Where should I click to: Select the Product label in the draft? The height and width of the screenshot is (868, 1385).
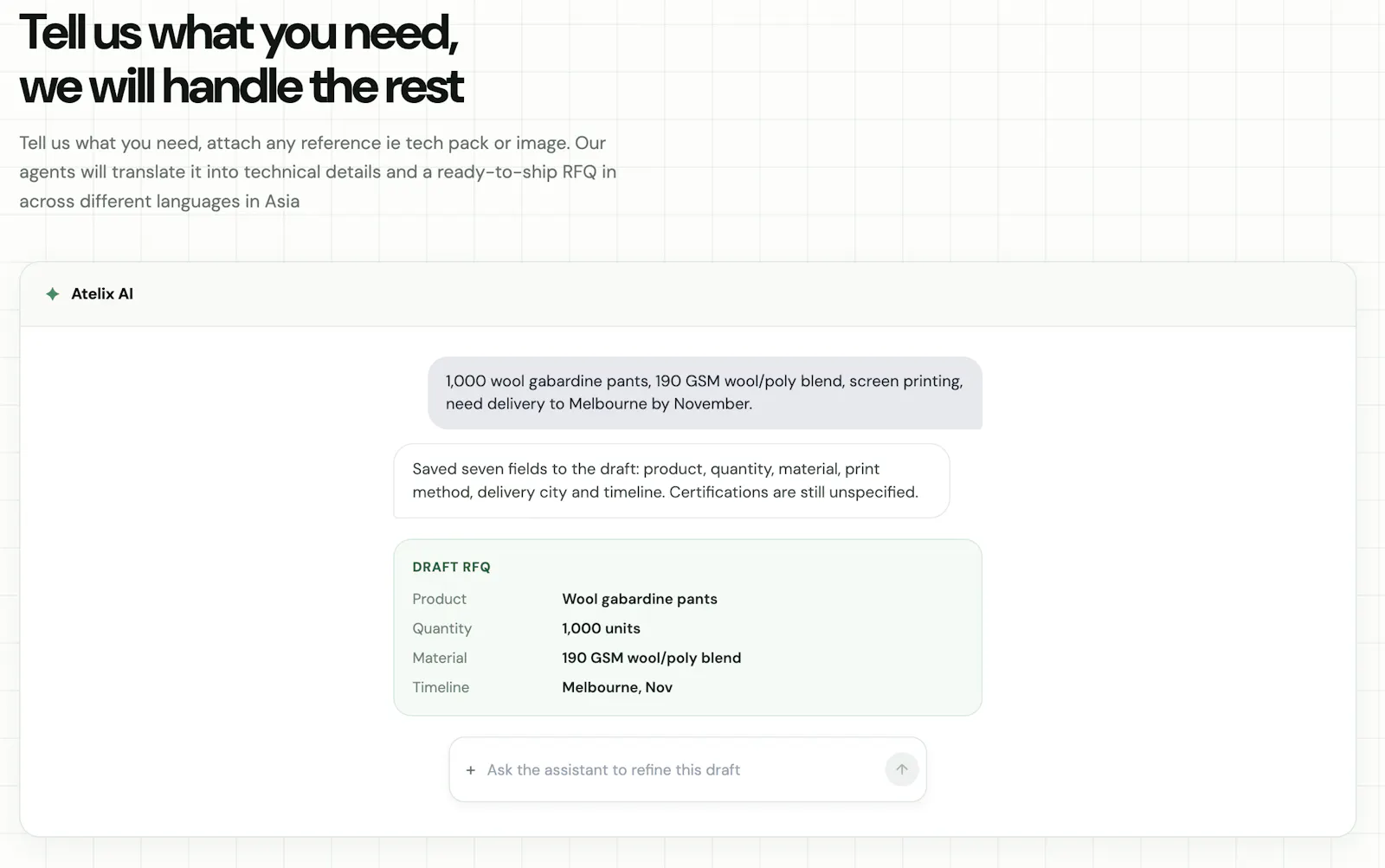[439, 599]
